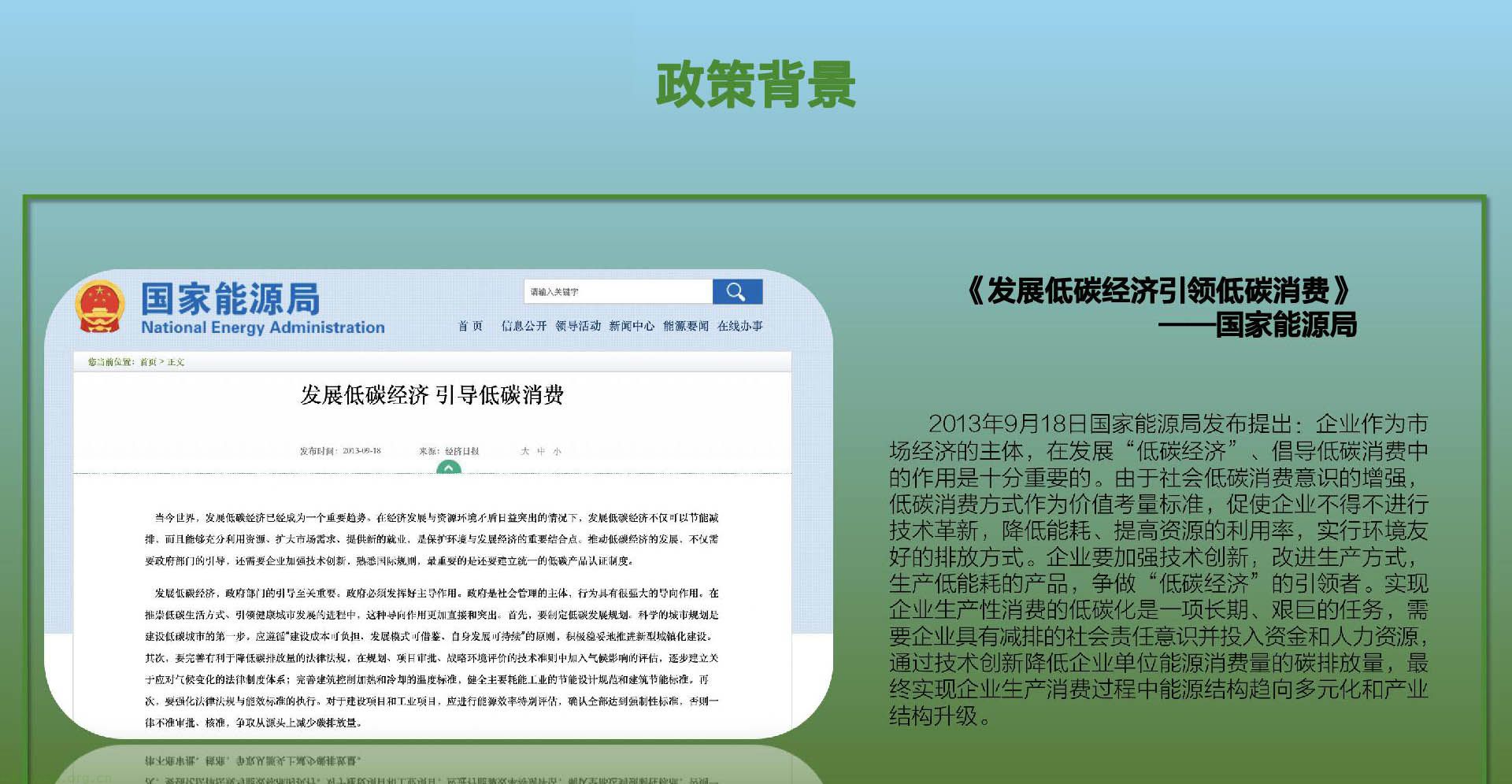Click the attribution ——国家能源局

pos(1258,324)
